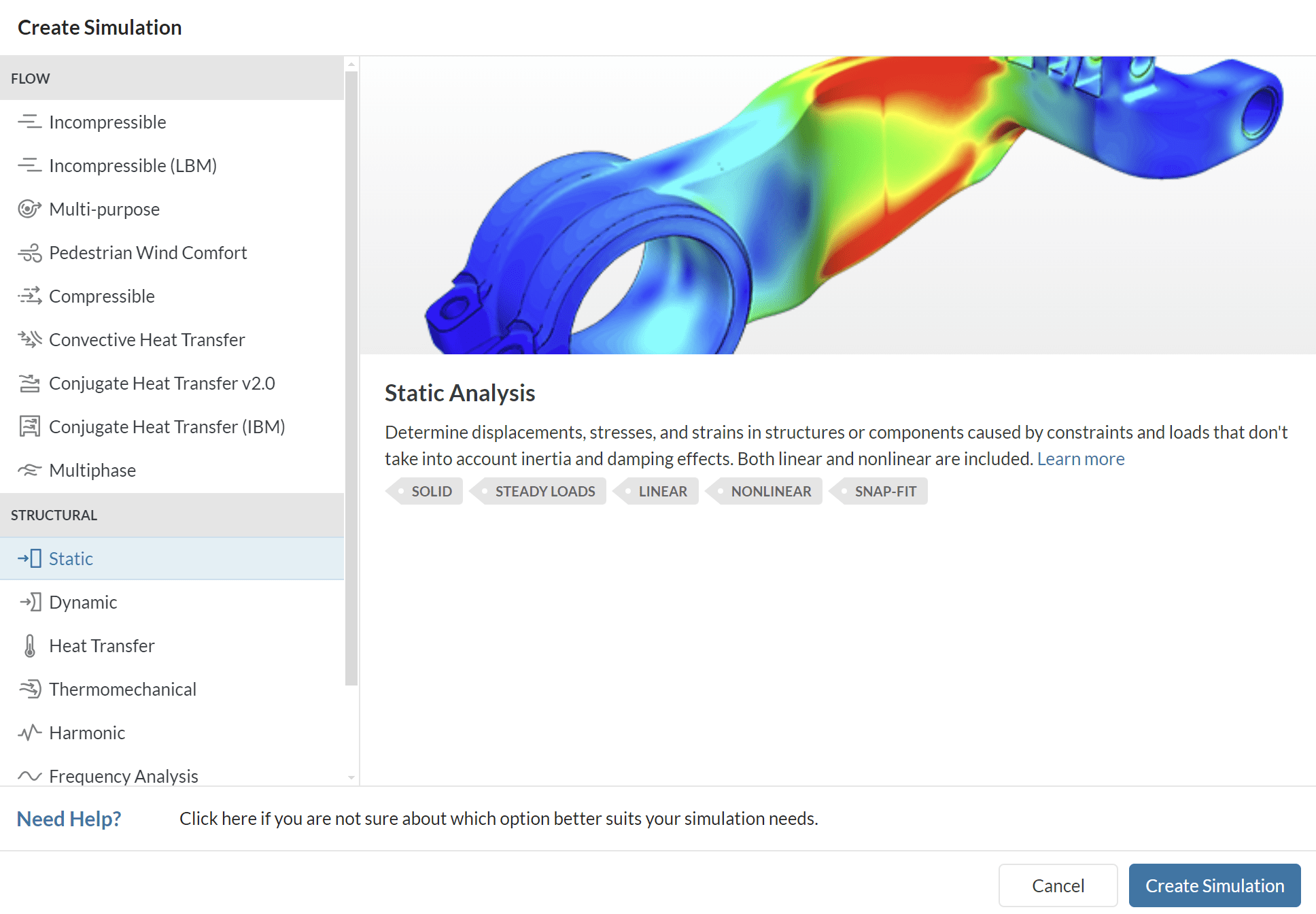Click the scroll down arrow in list
Viewport: 1316px width, 914px height.
click(x=351, y=777)
